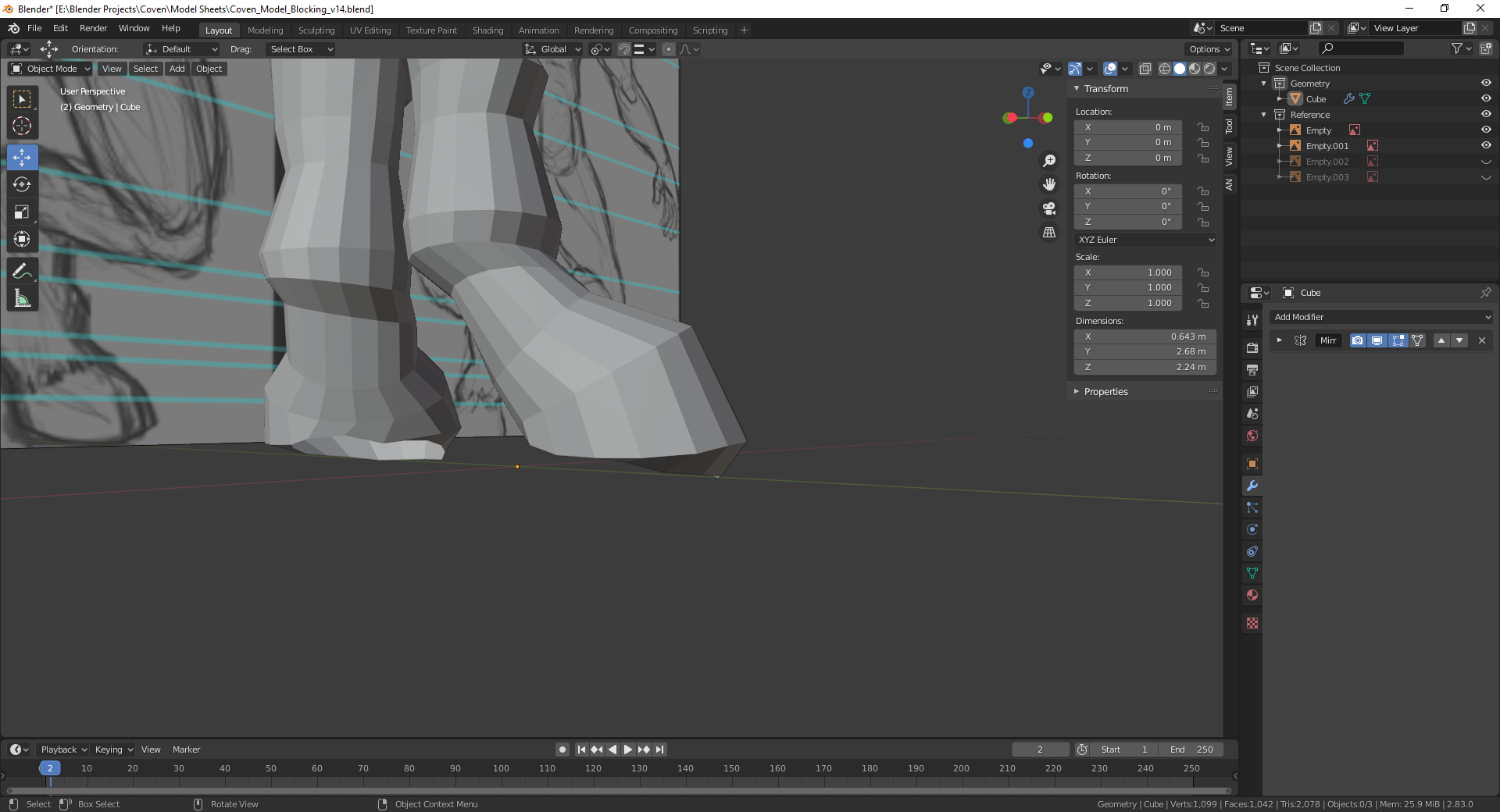Switch to perspective/orthographic grid icon
1500x812 pixels.
[x=1049, y=233]
